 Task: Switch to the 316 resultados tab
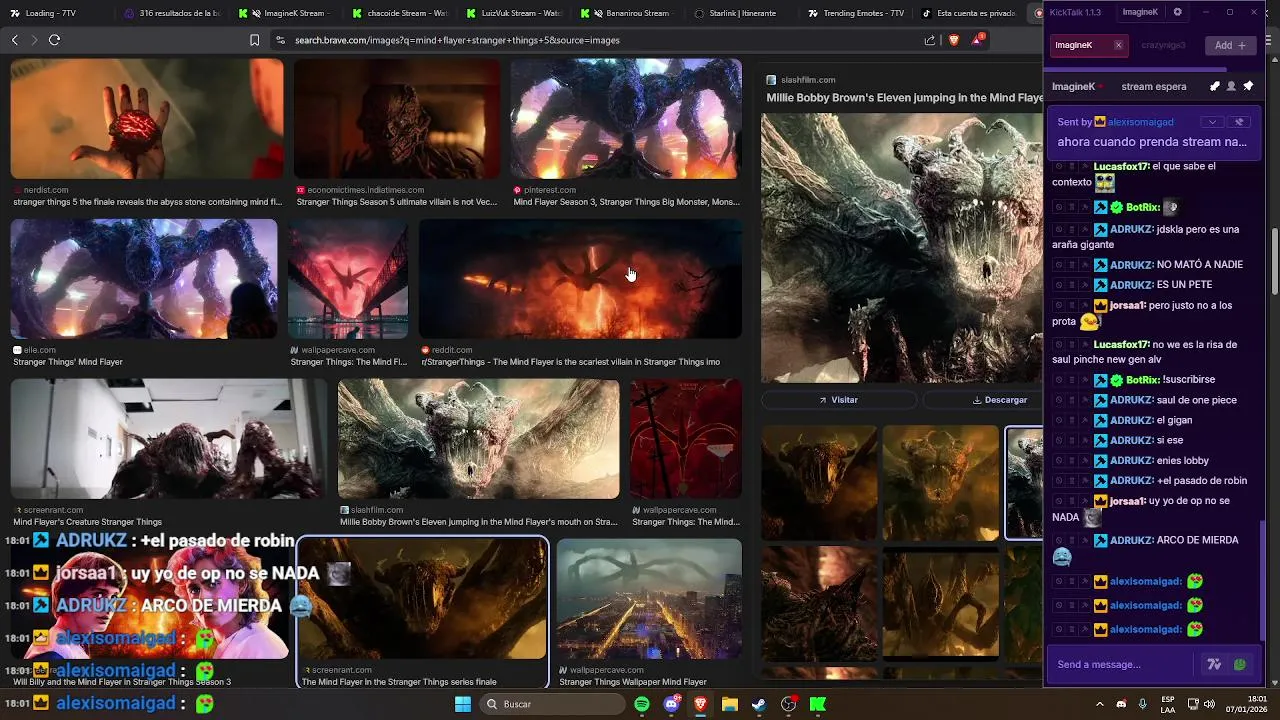point(172,13)
